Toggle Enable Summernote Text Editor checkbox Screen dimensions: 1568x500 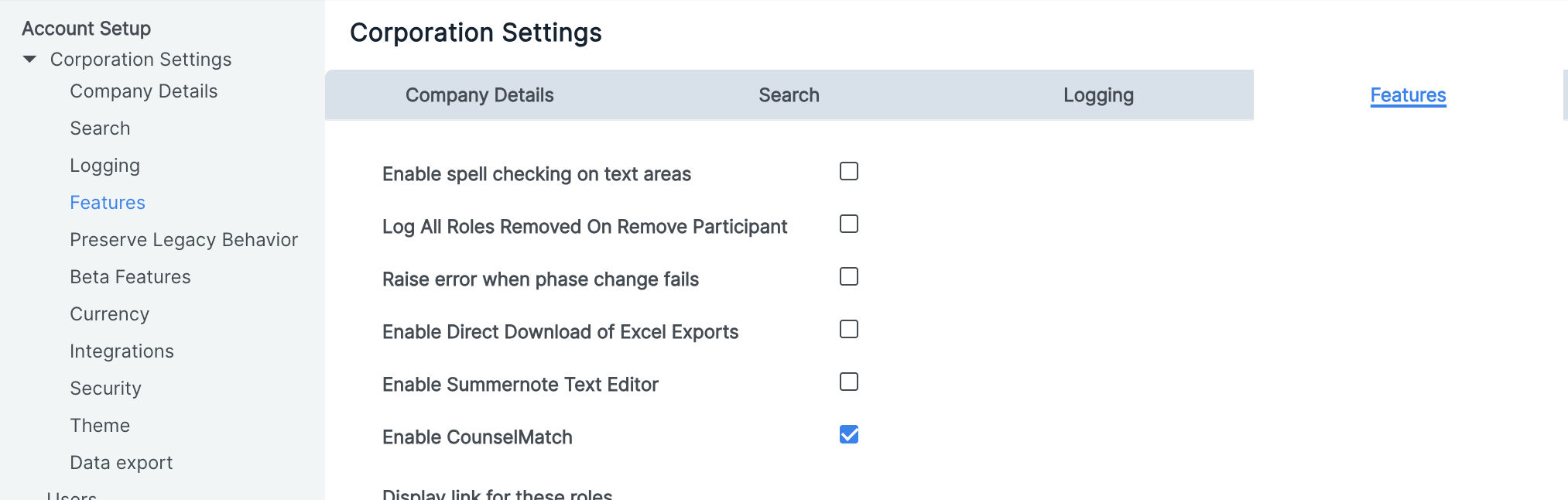click(849, 382)
